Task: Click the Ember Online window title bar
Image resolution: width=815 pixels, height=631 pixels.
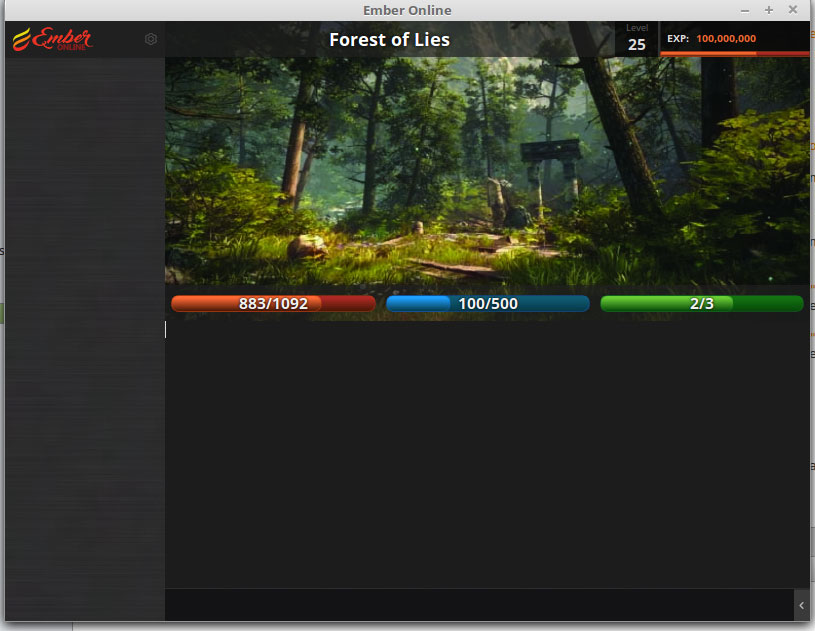Action: coord(407,10)
